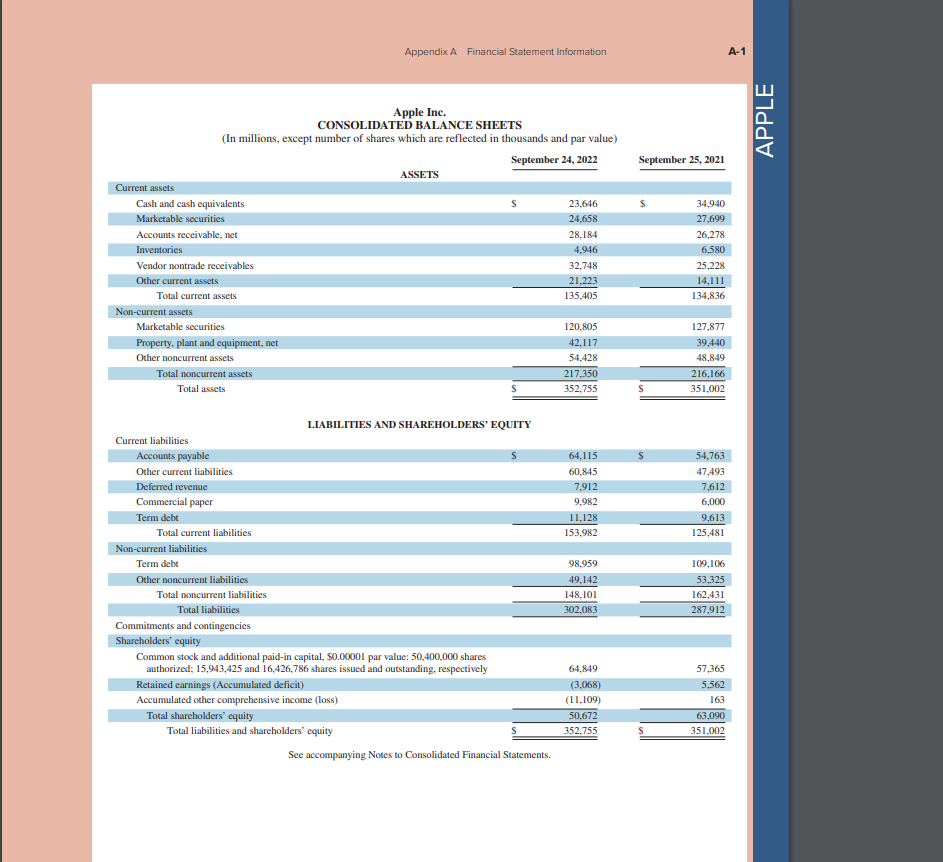Screen dimensions: 943x862
Task: Click the Deferred revenue line item
Action: (168, 486)
